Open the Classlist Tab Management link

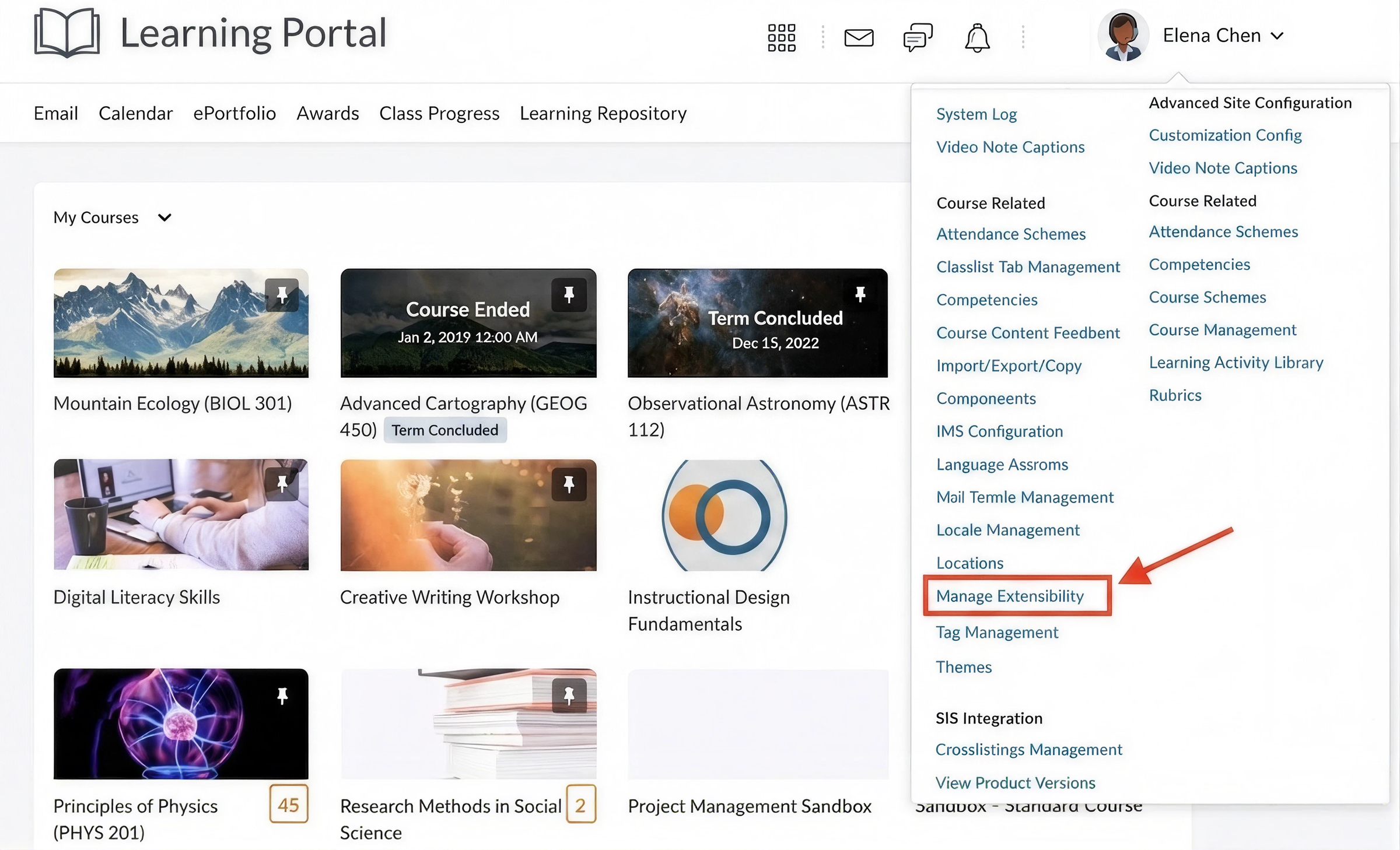tap(1028, 267)
